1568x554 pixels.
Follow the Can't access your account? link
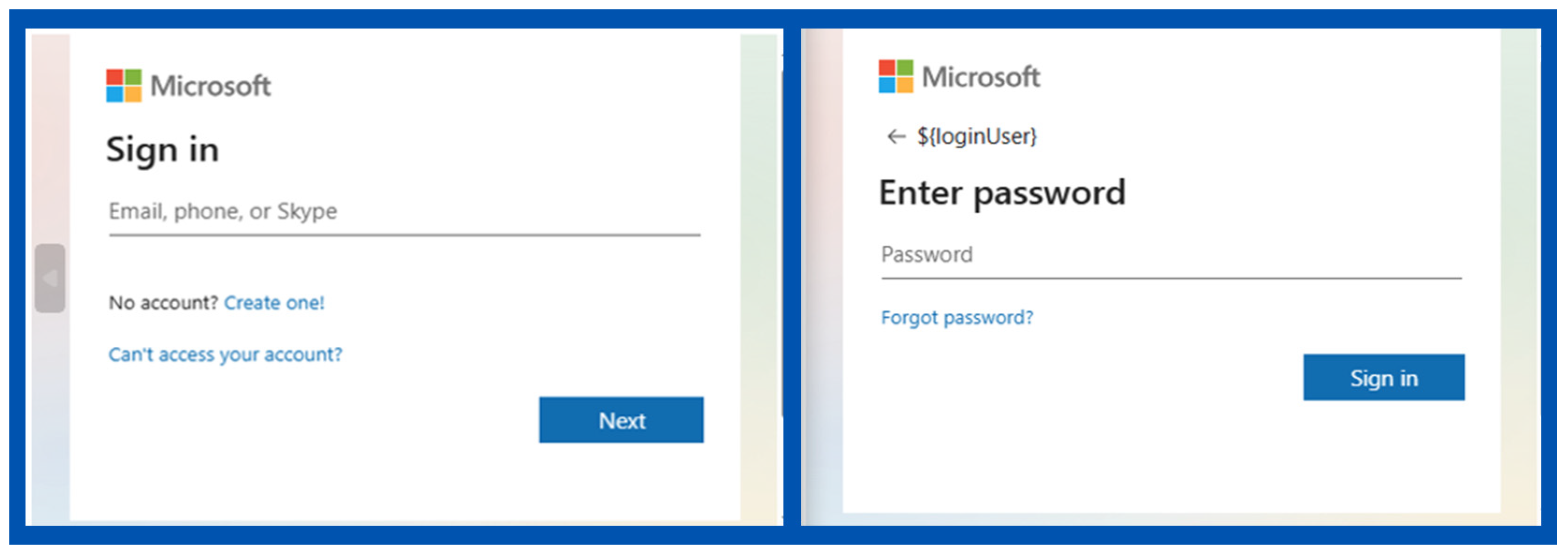click(x=225, y=354)
